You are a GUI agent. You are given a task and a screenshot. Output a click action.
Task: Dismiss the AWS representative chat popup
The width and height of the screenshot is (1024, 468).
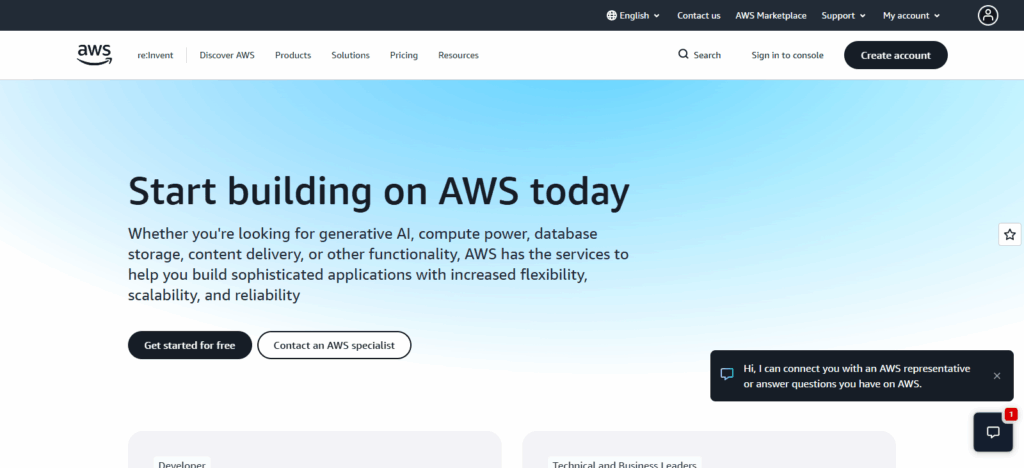[x=996, y=376]
